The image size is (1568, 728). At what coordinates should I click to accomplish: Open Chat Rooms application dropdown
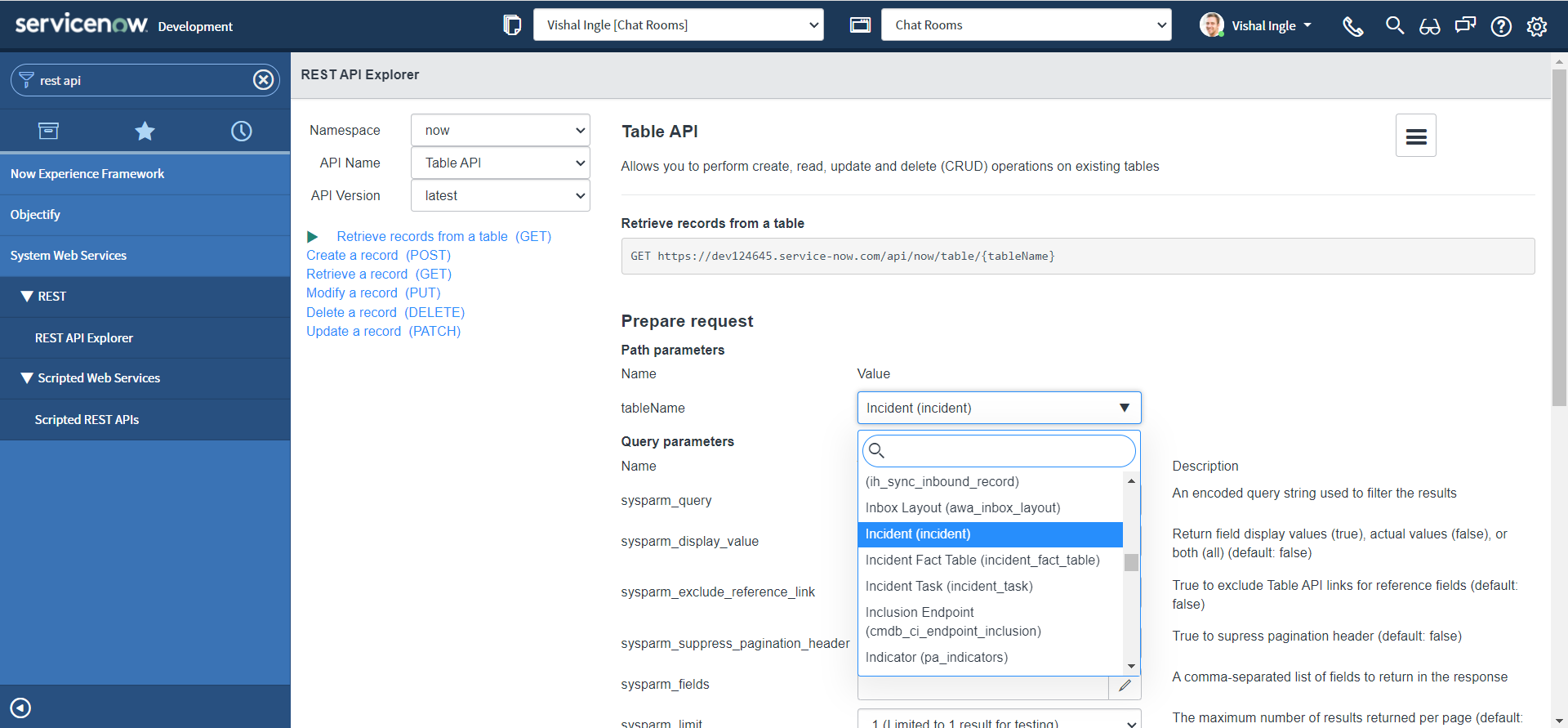click(1027, 25)
